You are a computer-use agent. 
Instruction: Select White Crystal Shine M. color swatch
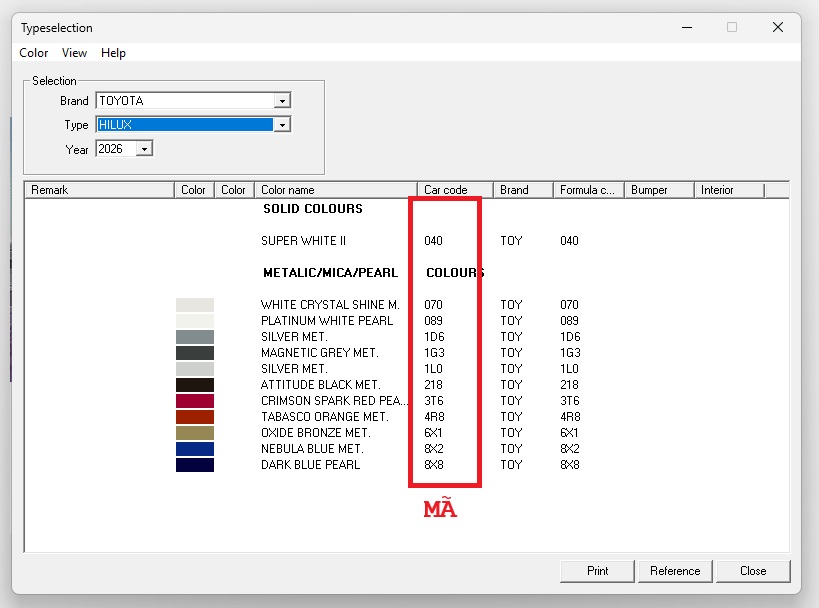(x=195, y=305)
